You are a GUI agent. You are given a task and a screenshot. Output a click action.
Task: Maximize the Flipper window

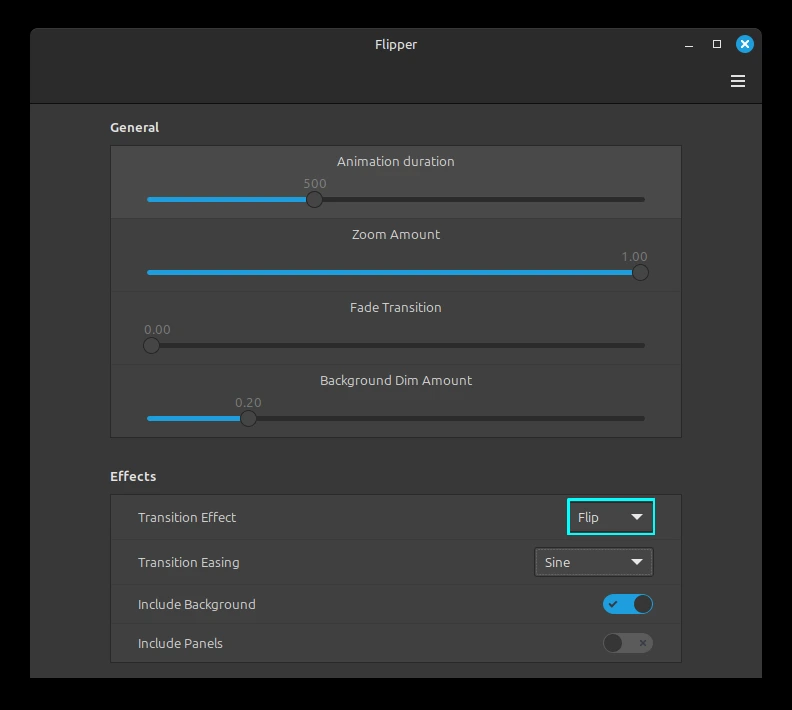[717, 44]
